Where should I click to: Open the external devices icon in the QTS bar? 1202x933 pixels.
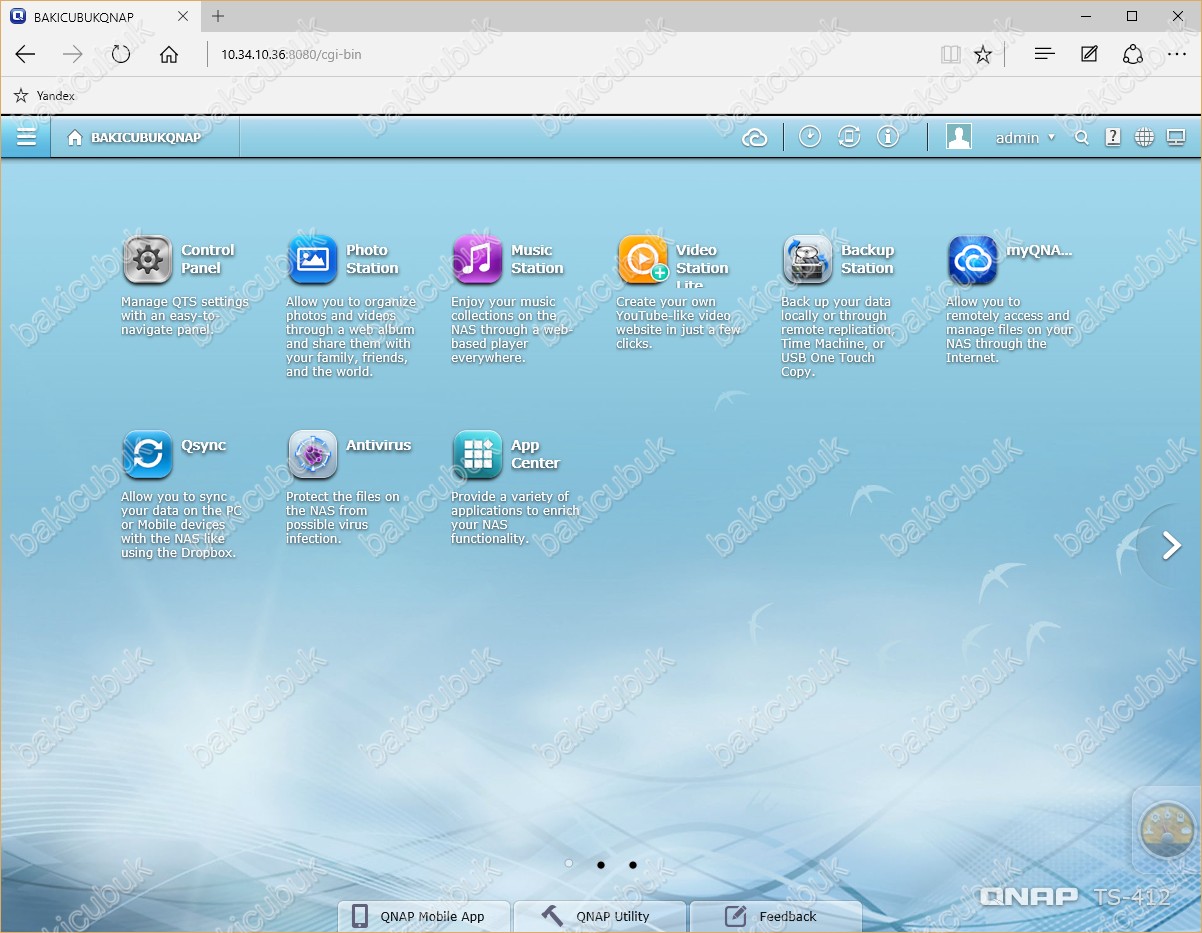(849, 137)
